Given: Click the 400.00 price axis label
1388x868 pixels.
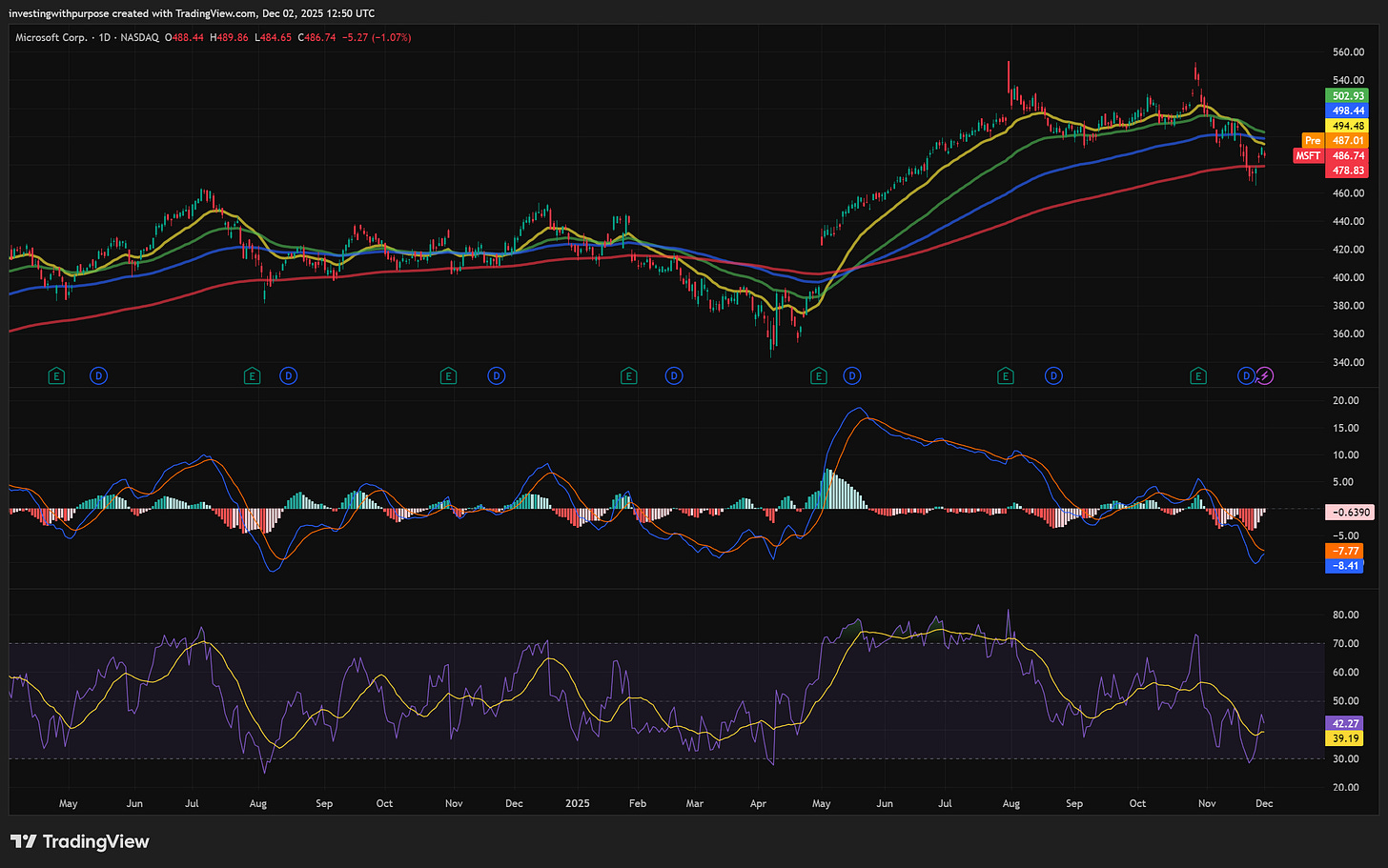Looking at the screenshot, I should (1347, 277).
